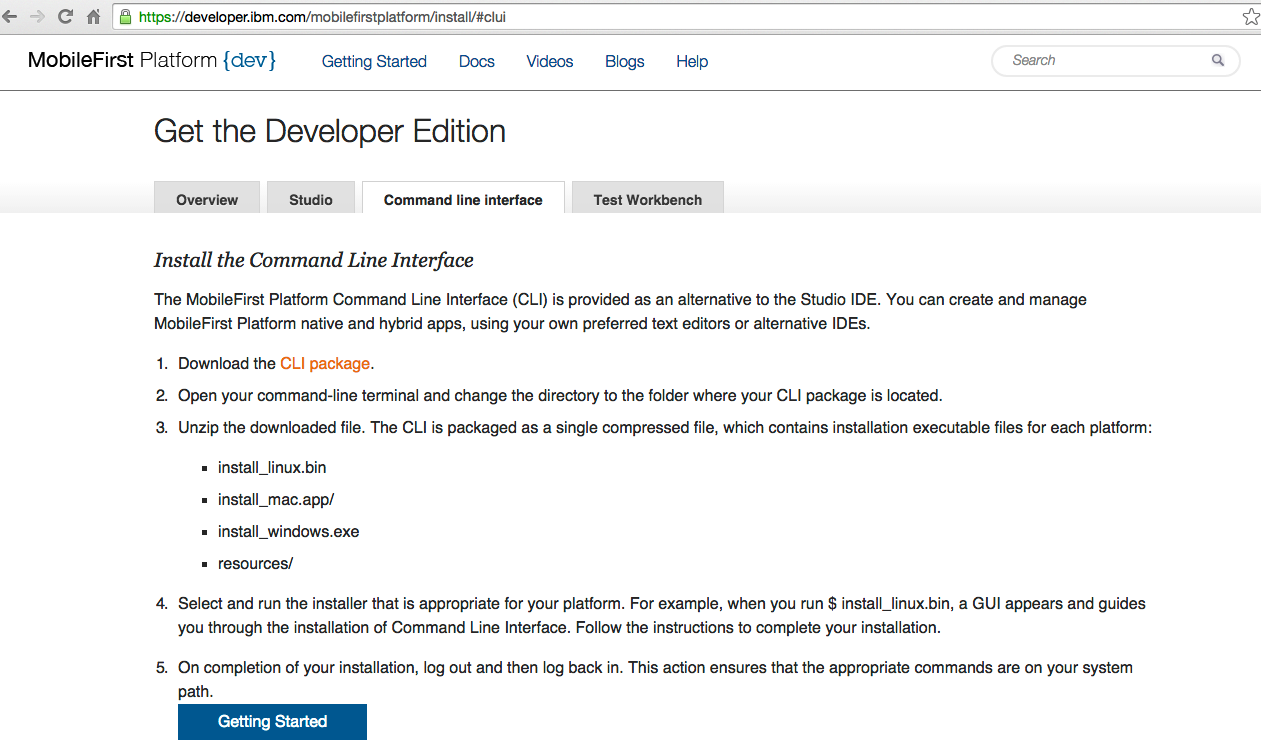
Task: Reload the page with the refresh icon
Action: click(x=65, y=16)
